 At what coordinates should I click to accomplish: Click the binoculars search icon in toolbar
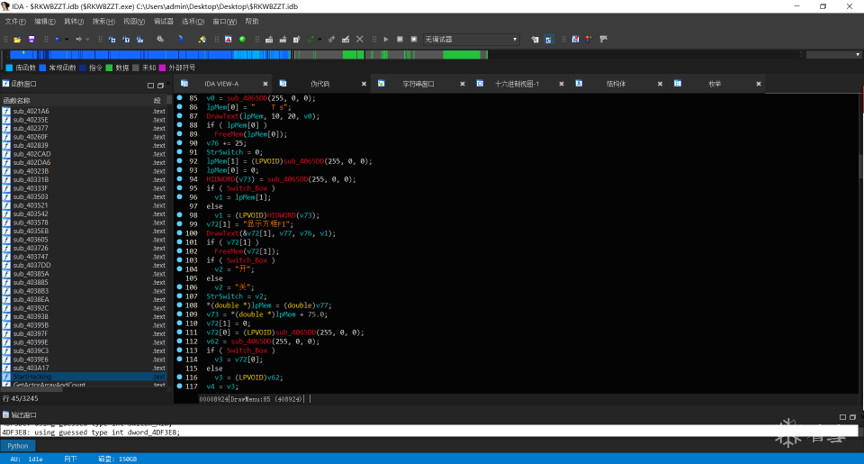[160, 40]
